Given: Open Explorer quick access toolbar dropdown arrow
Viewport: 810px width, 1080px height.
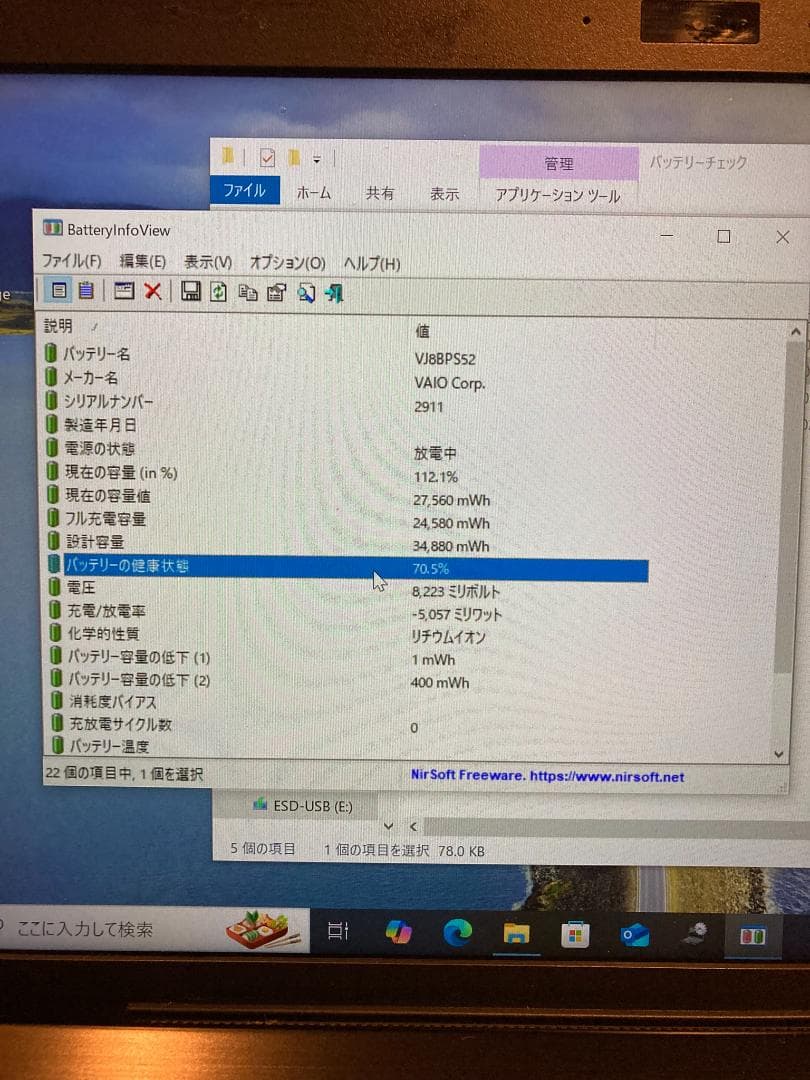Looking at the screenshot, I should (317, 160).
